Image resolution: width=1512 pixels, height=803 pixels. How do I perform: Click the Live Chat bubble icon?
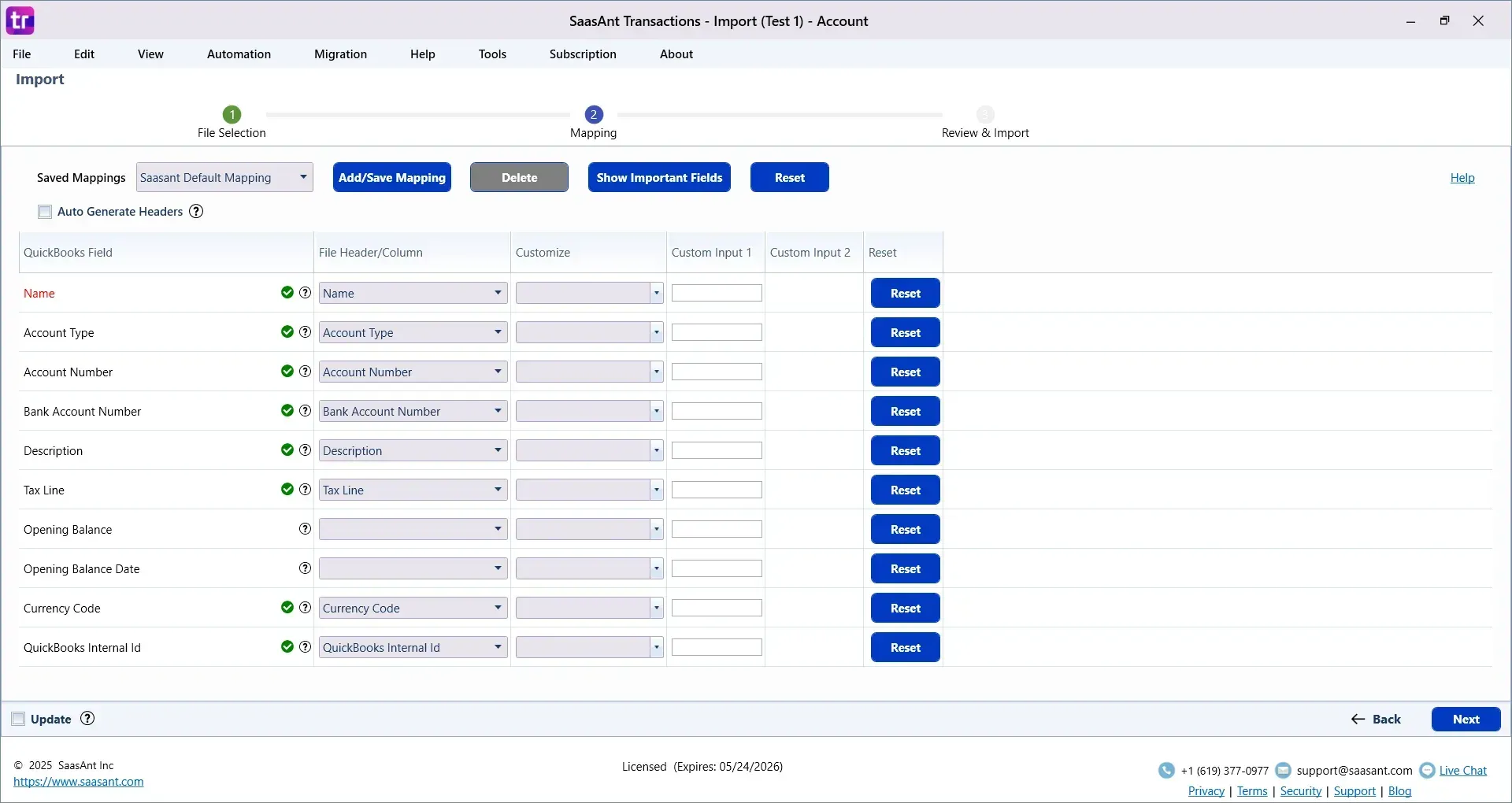click(x=1427, y=771)
